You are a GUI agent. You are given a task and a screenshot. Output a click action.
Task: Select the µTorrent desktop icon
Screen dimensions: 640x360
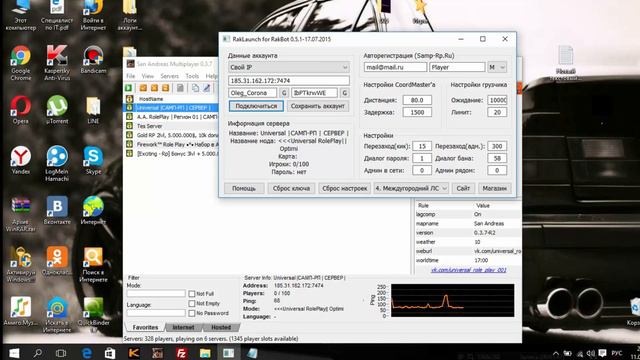(57, 109)
